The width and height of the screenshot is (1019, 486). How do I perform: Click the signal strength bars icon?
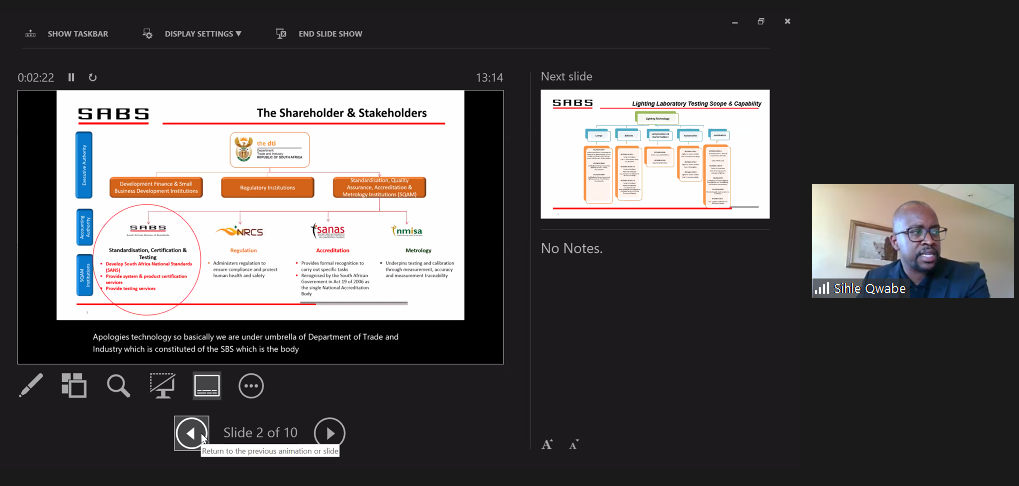[822, 288]
